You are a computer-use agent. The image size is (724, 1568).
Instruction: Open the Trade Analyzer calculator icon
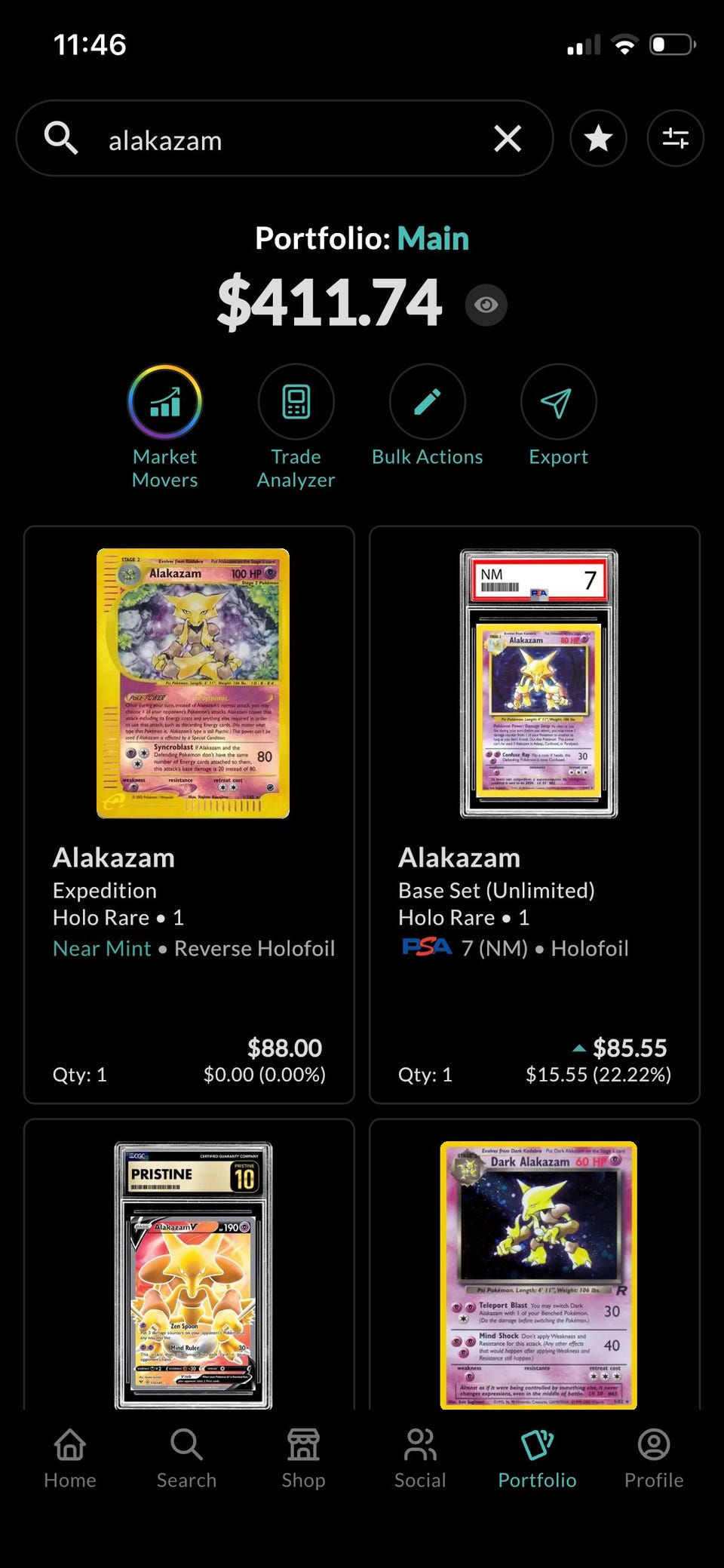tap(296, 402)
